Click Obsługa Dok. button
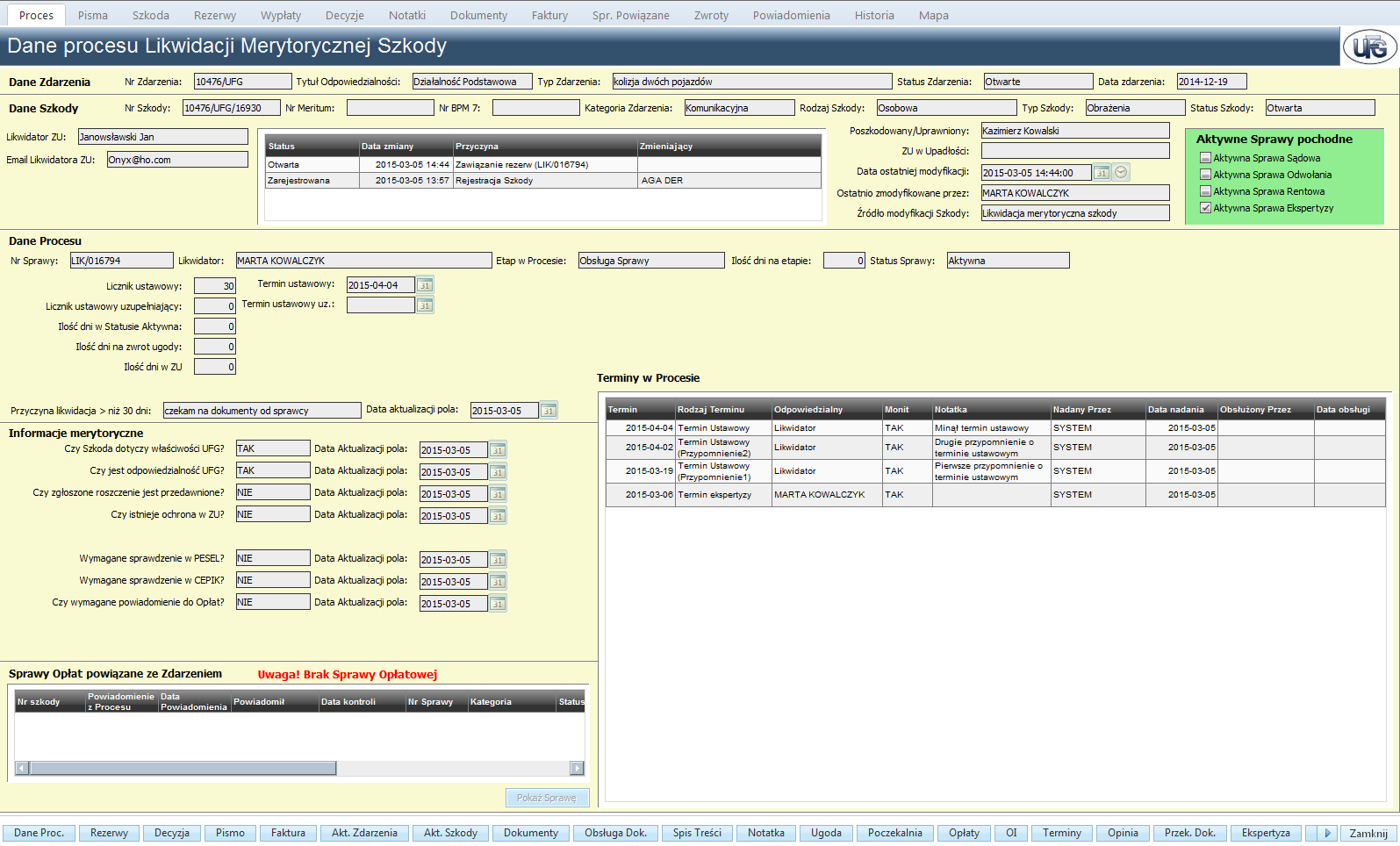Screen dimensions: 1400x846 click(x=616, y=833)
